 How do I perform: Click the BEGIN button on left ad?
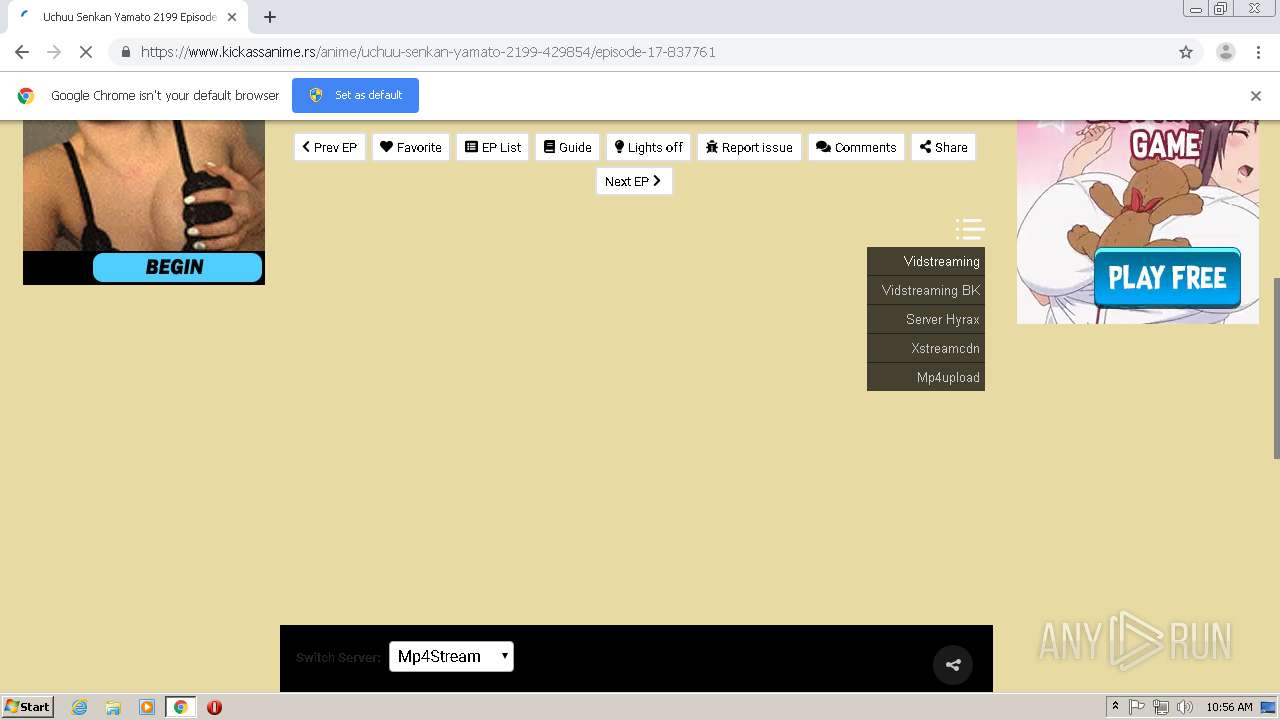(177, 267)
